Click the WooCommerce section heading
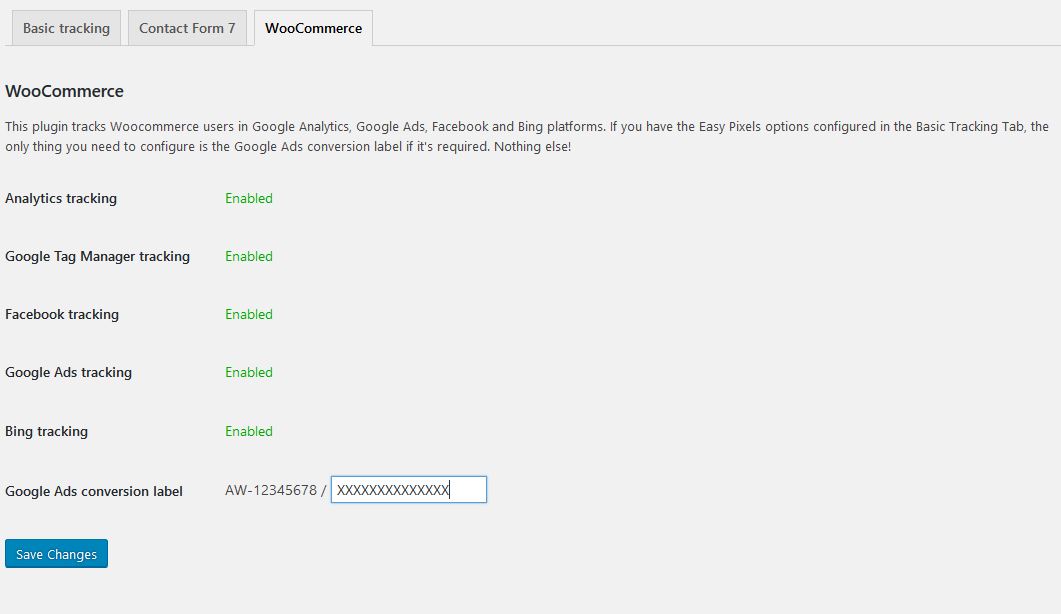 (x=65, y=91)
